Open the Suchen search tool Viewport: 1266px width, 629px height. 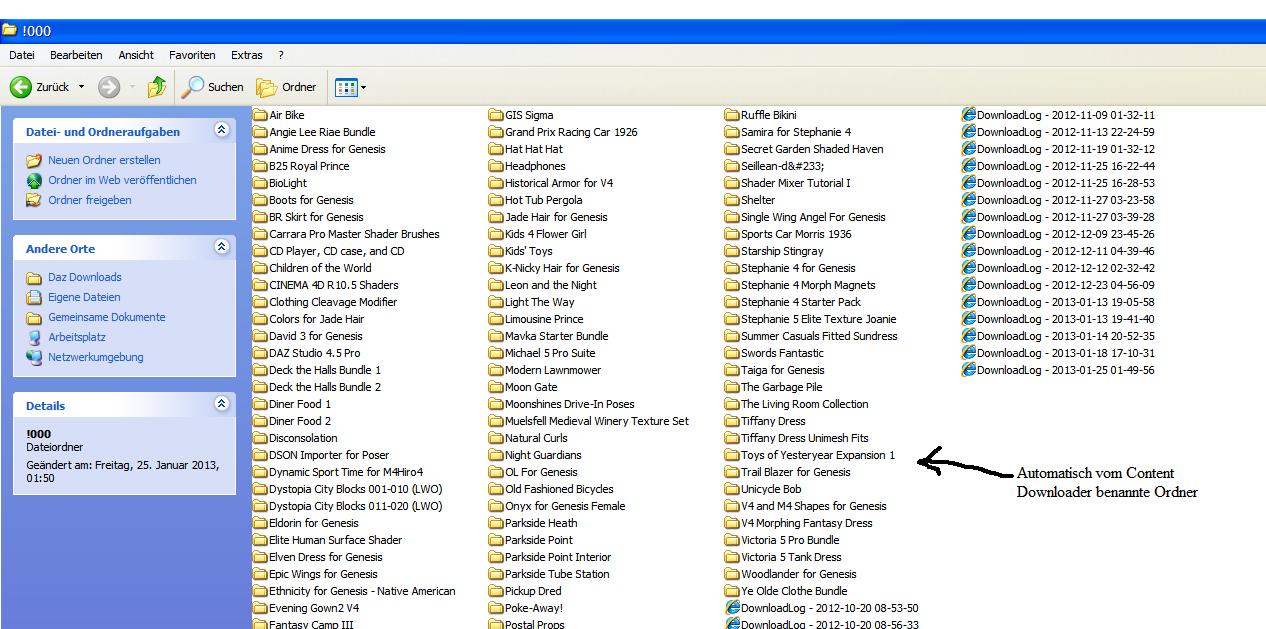(213, 87)
